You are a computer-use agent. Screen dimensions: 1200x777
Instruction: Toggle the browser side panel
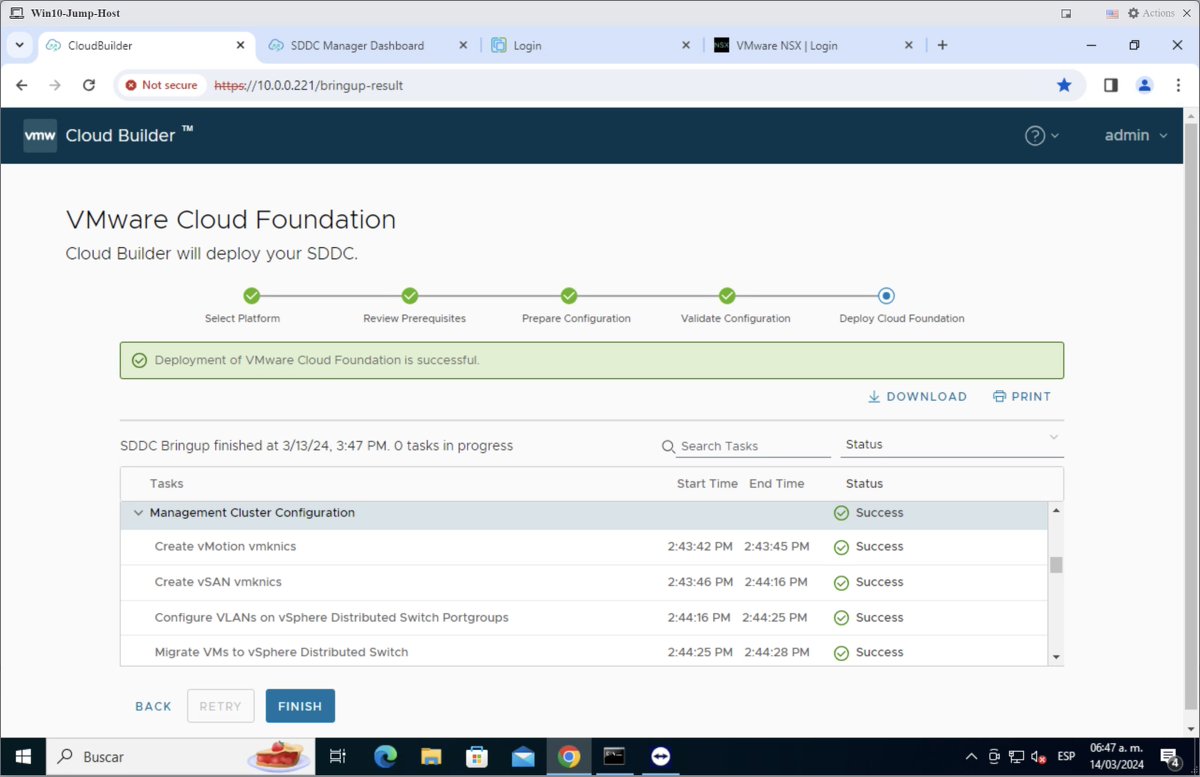[x=1110, y=85]
